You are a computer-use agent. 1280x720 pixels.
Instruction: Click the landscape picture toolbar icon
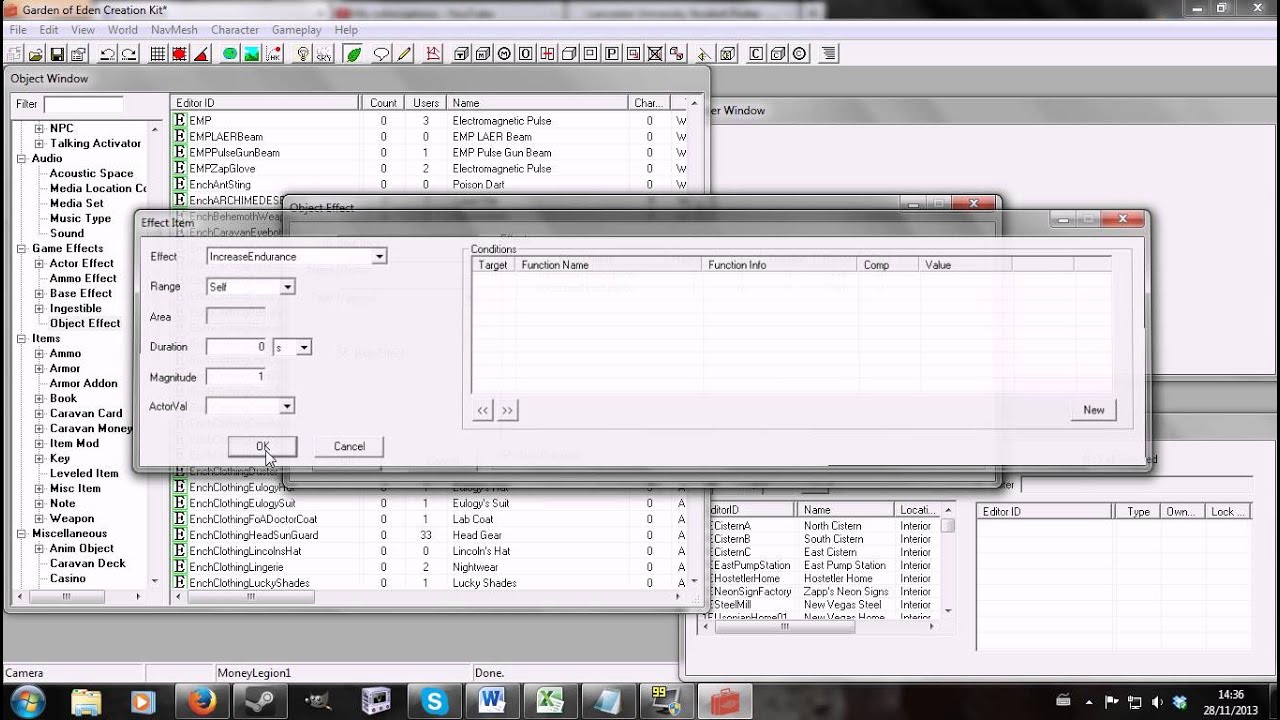pyautogui.click(x=252, y=54)
